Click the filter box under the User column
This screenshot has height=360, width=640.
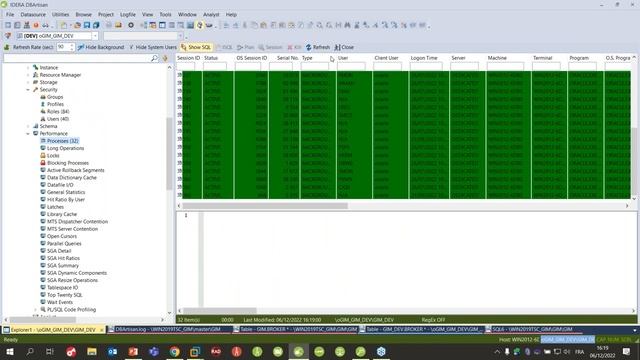point(351,66)
